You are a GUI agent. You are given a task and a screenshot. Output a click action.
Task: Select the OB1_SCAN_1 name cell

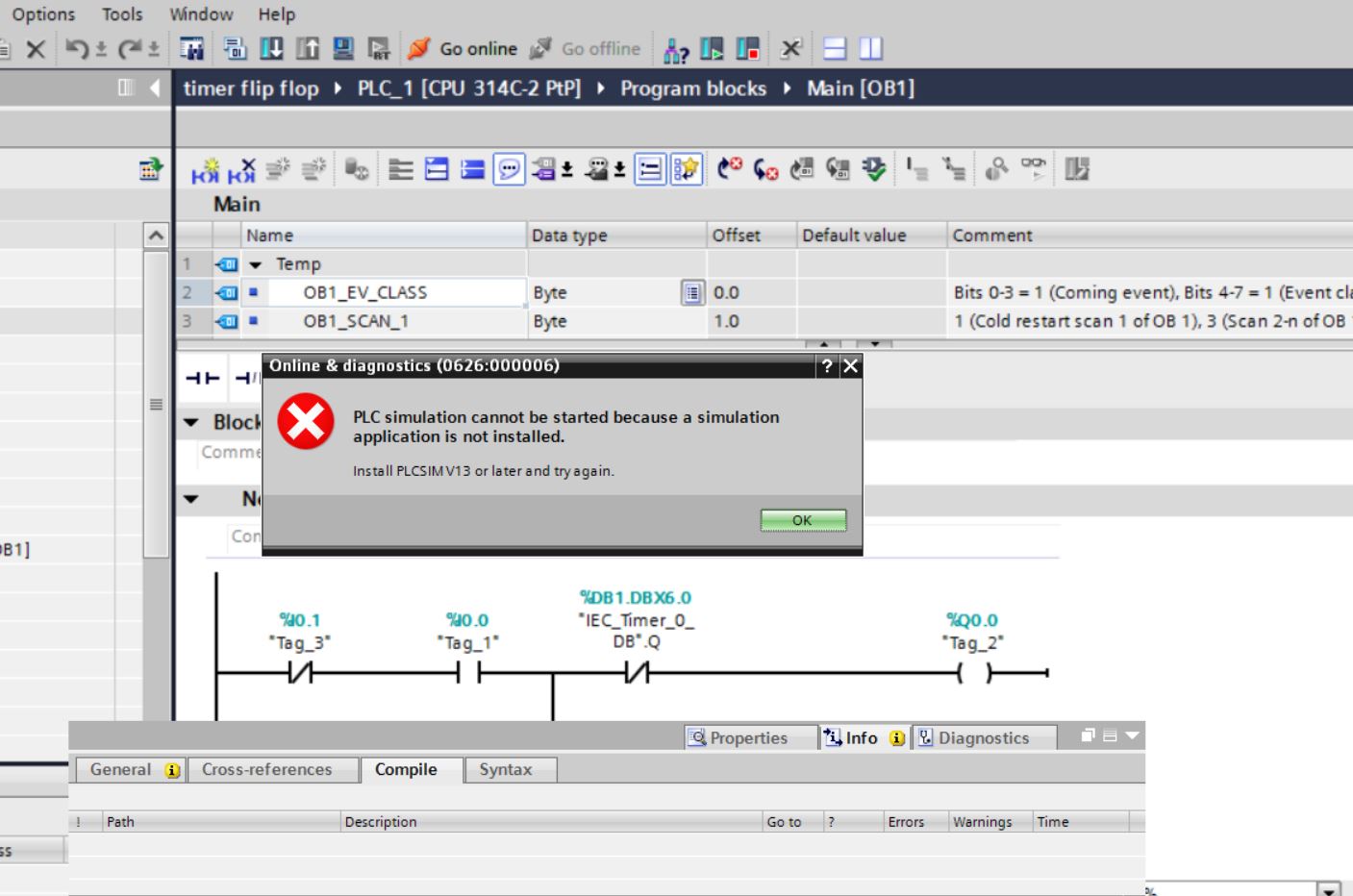point(385,321)
